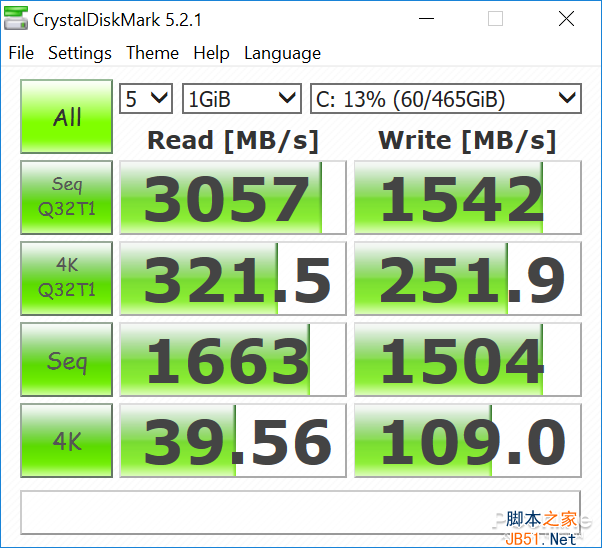Viewport: 602px width, 548px height.
Task: Start the plain Seq benchmark
Action: coord(66,359)
